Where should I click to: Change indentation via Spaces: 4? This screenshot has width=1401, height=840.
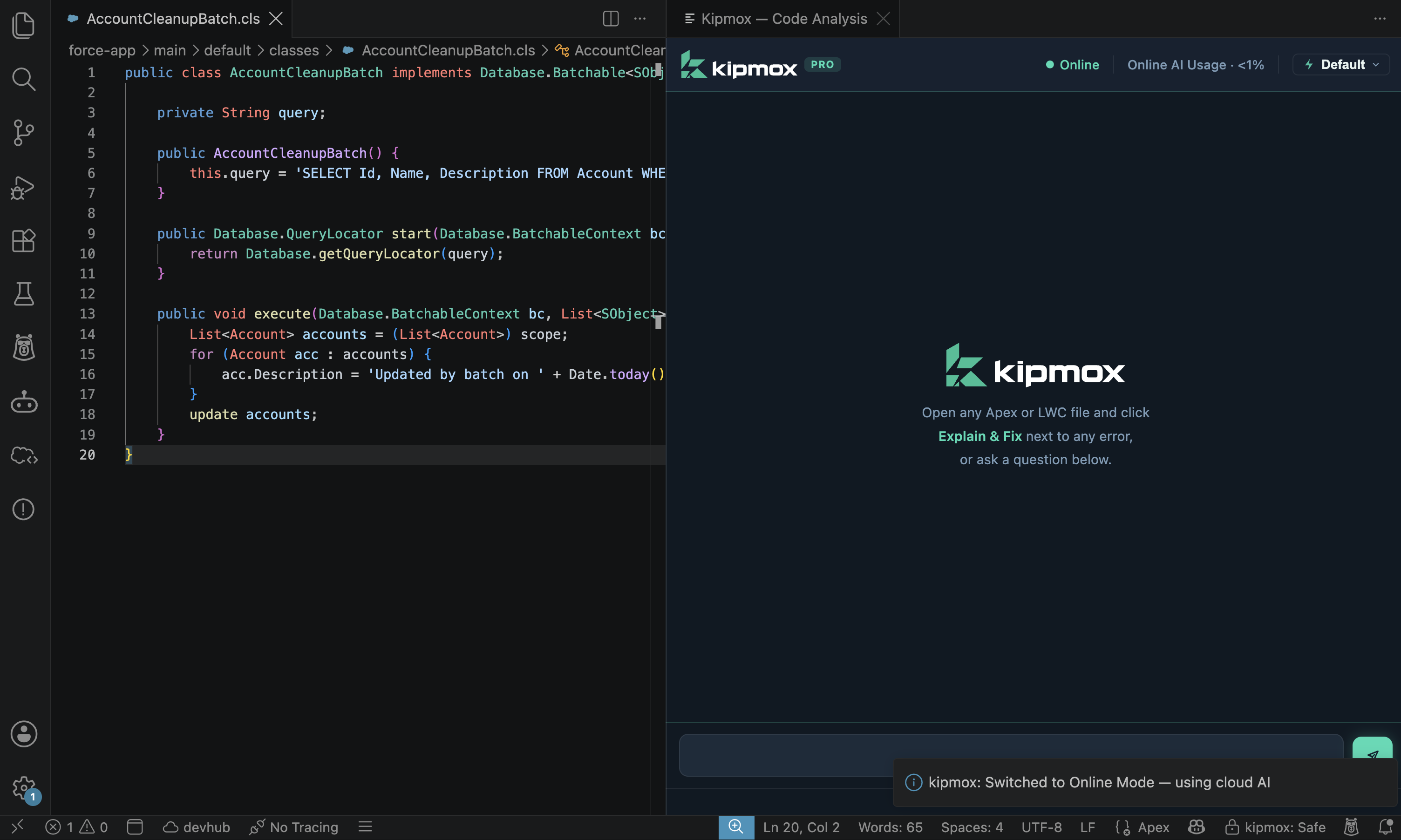point(972,827)
